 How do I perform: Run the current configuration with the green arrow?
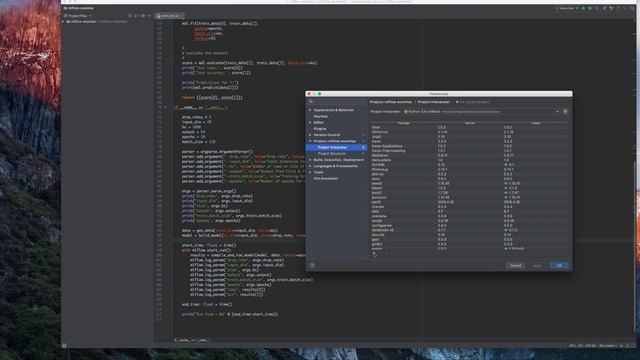(x=583, y=8)
